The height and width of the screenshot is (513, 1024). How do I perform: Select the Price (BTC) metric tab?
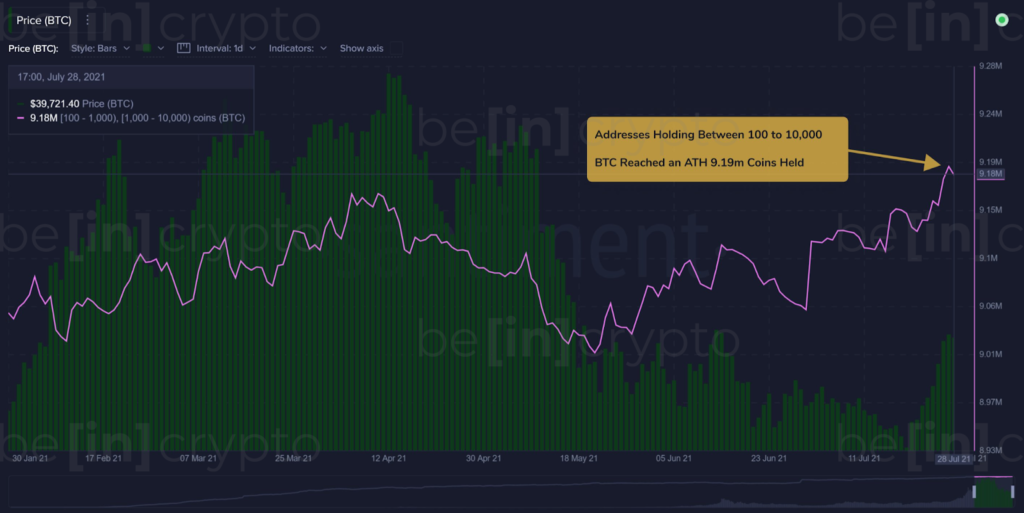(44, 20)
